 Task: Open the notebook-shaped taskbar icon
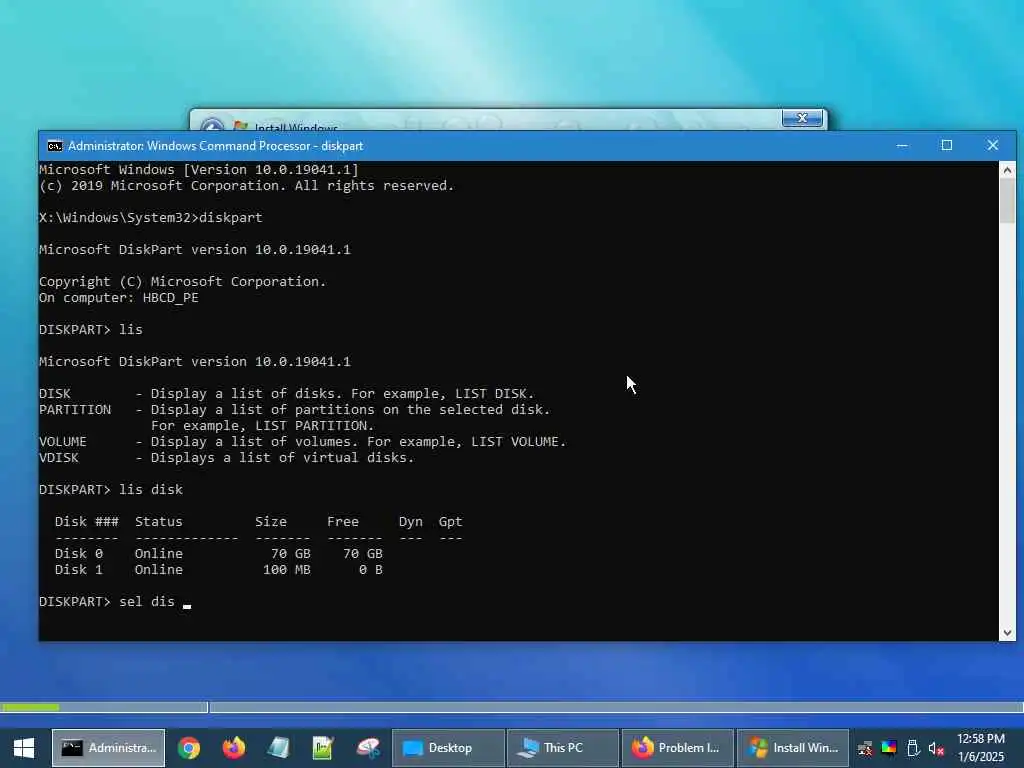pyautogui.click(x=278, y=748)
